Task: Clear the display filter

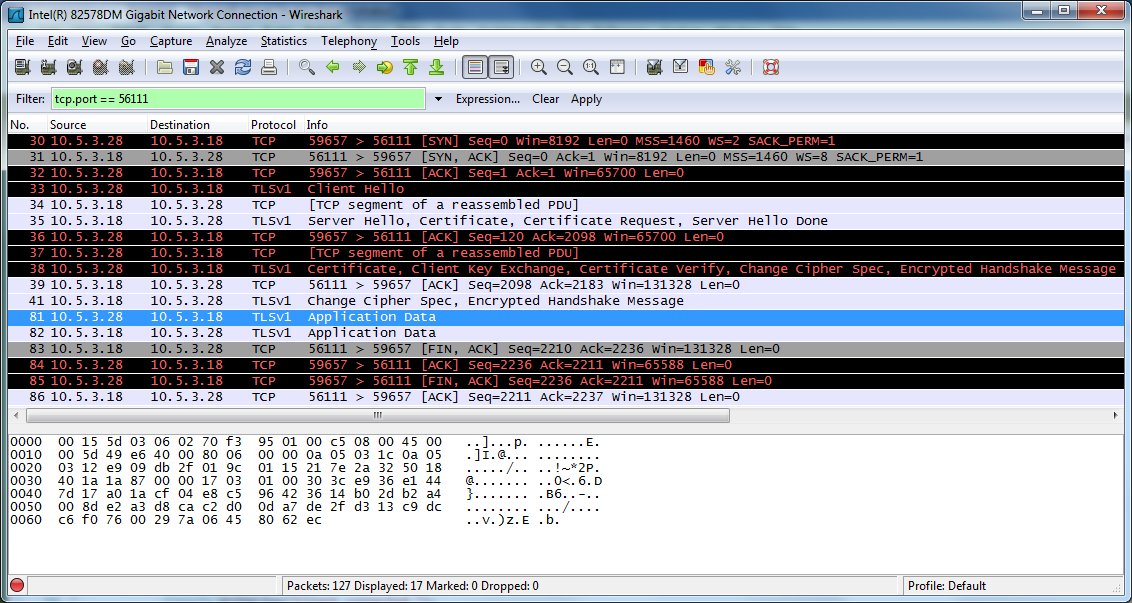Action: (x=546, y=99)
